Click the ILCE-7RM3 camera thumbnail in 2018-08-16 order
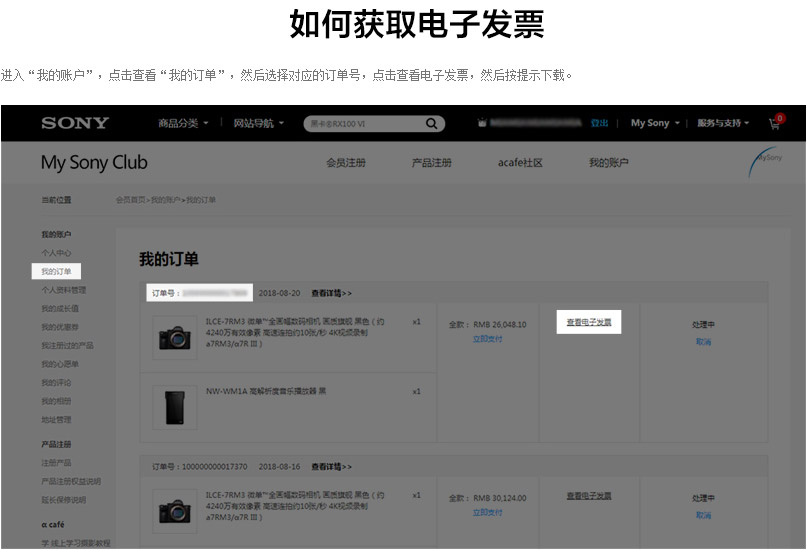 [175, 511]
